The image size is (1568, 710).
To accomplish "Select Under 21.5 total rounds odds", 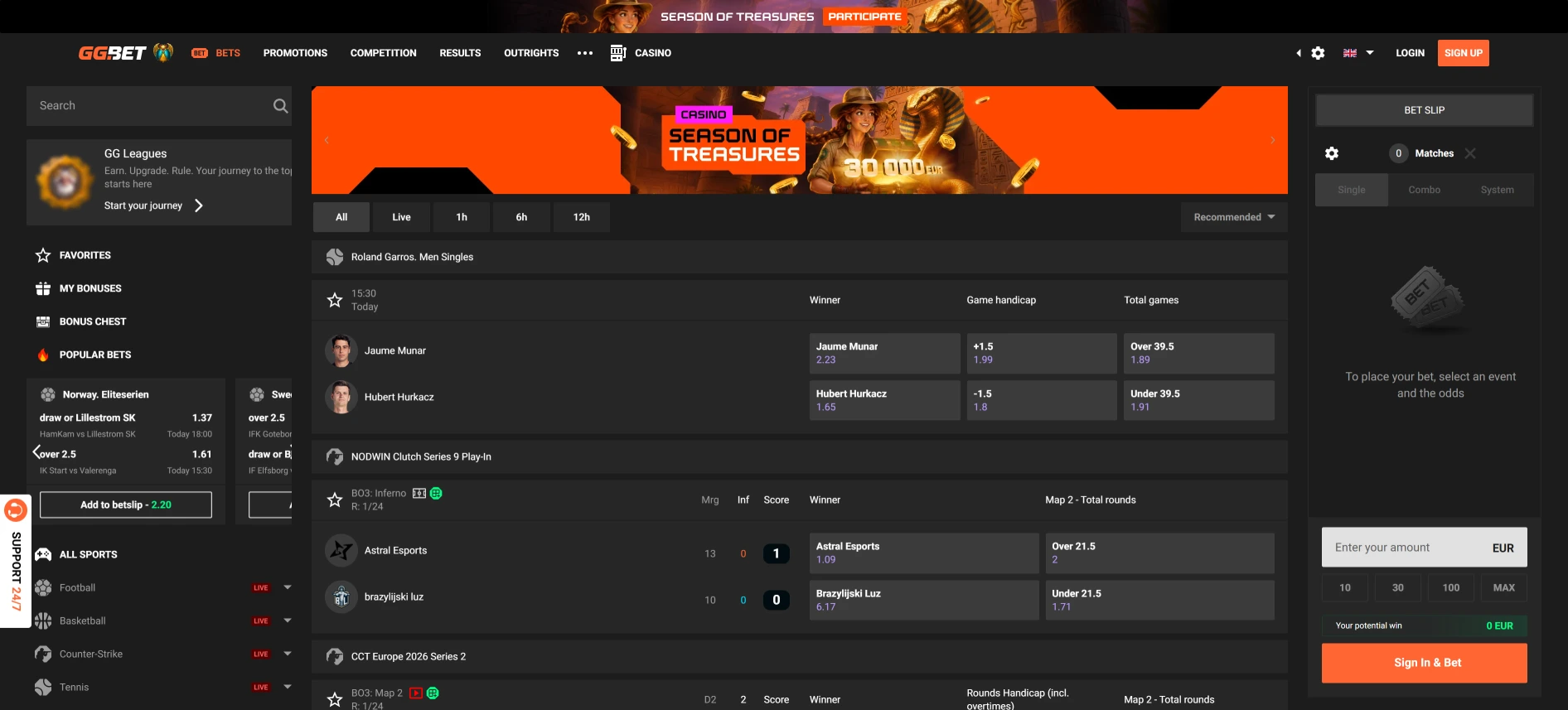I will (1159, 600).
